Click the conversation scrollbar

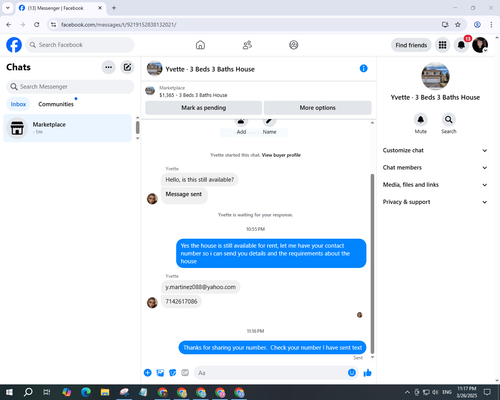pyautogui.click(x=372, y=263)
